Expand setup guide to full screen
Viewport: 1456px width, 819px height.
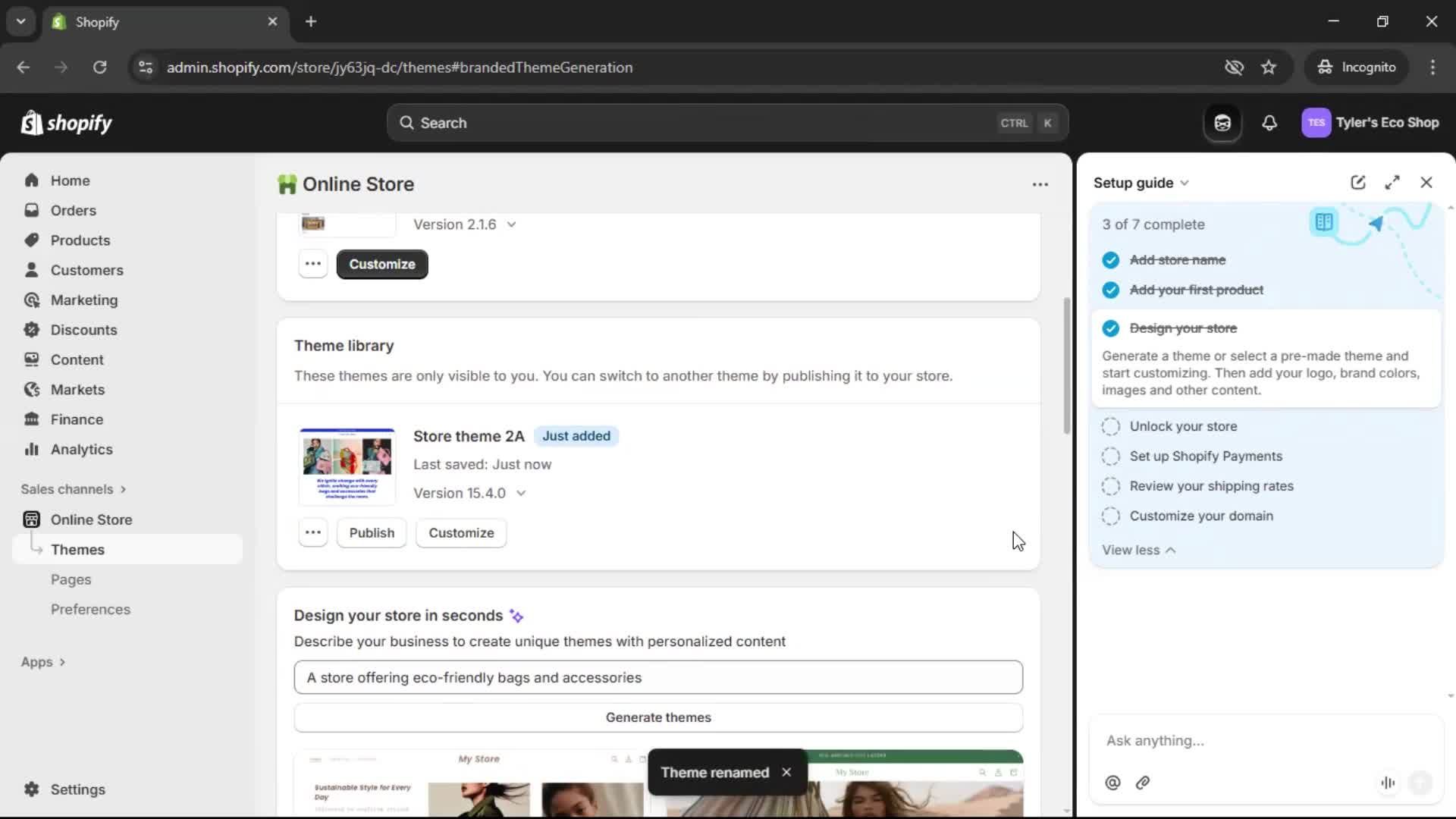(1392, 182)
